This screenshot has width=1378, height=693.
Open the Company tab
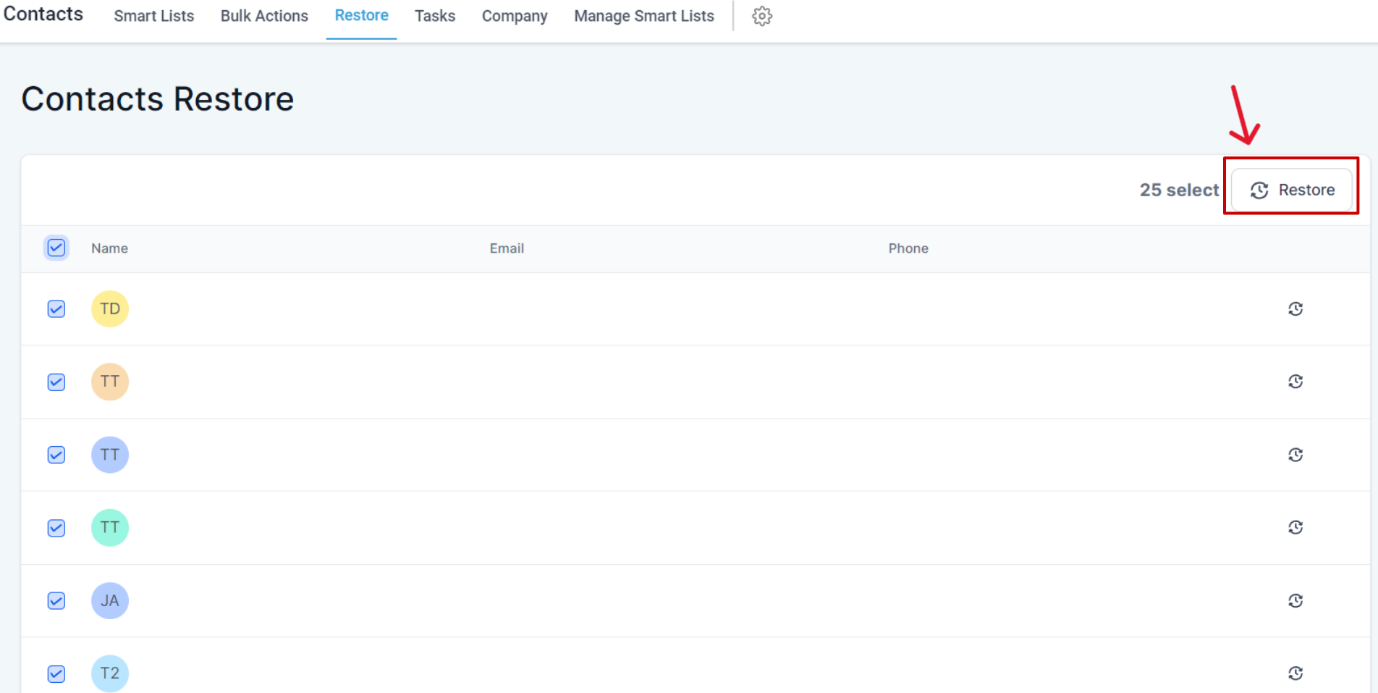[x=515, y=16]
